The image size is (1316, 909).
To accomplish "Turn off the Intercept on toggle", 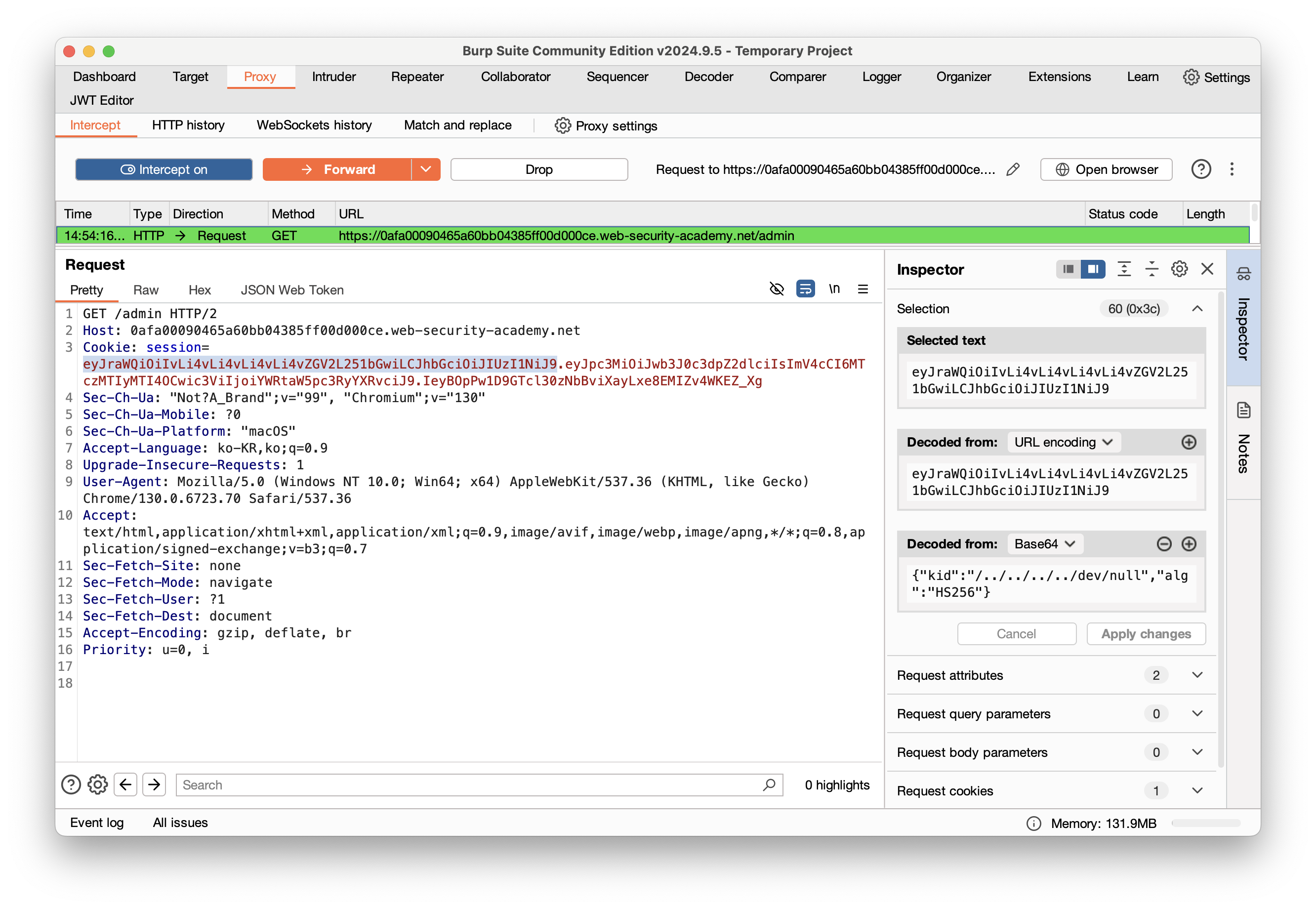I will [164, 170].
